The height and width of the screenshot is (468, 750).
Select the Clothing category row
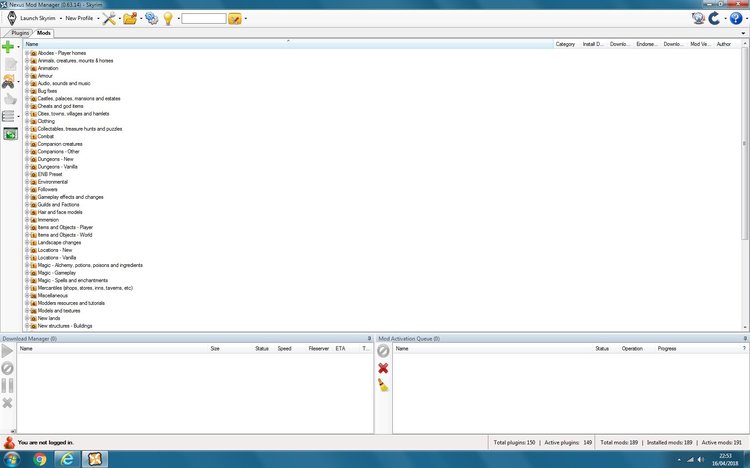click(46, 121)
